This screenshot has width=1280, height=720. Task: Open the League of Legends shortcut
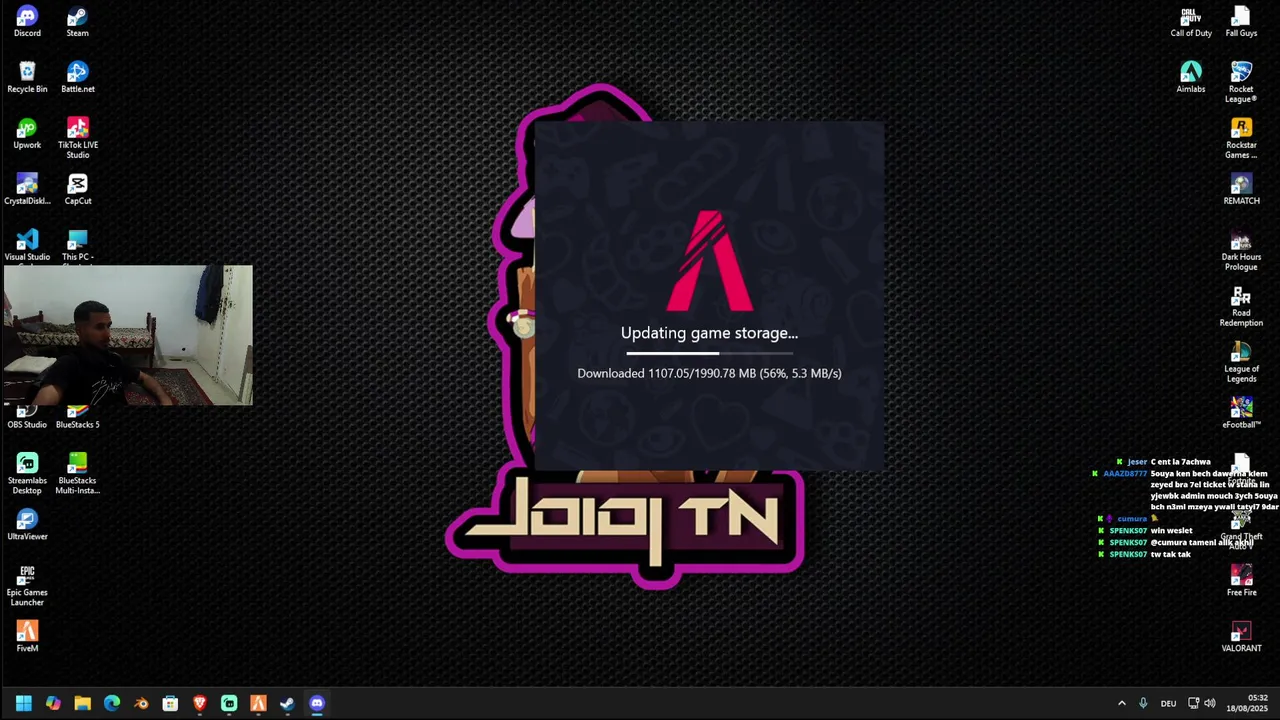[x=1241, y=362]
